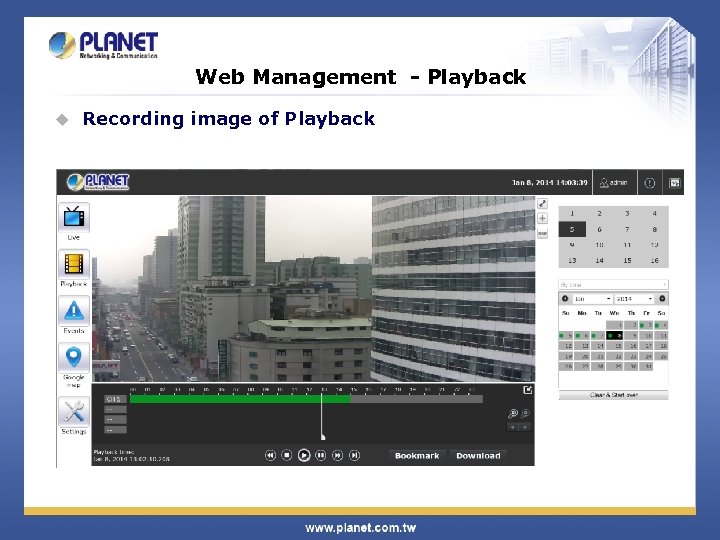Click the fullscreen expand icon beside video
Viewport: 720px width, 540px height.
[x=542, y=203]
